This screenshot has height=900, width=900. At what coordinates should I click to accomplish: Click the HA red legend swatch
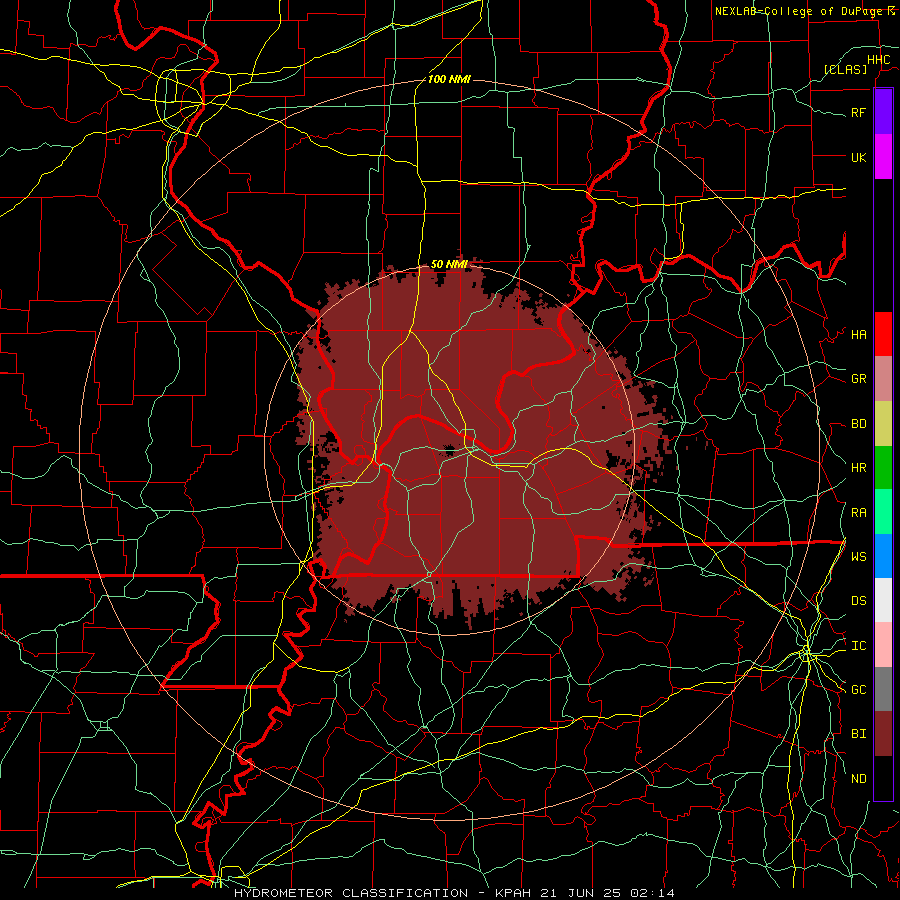click(x=883, y=334)
